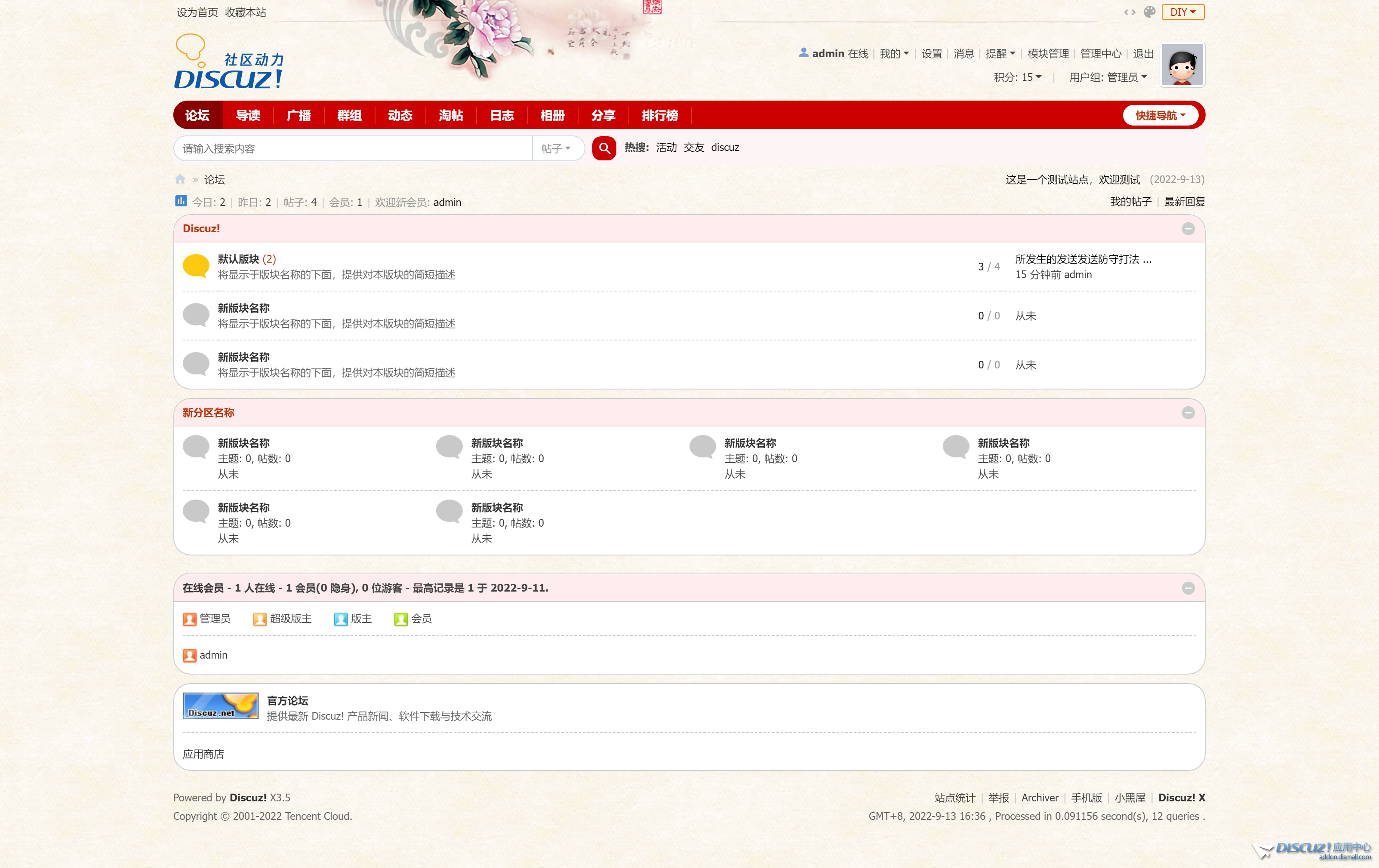Click the 设为首页 link
This screenshot has height=868, width=1379.
197,12
